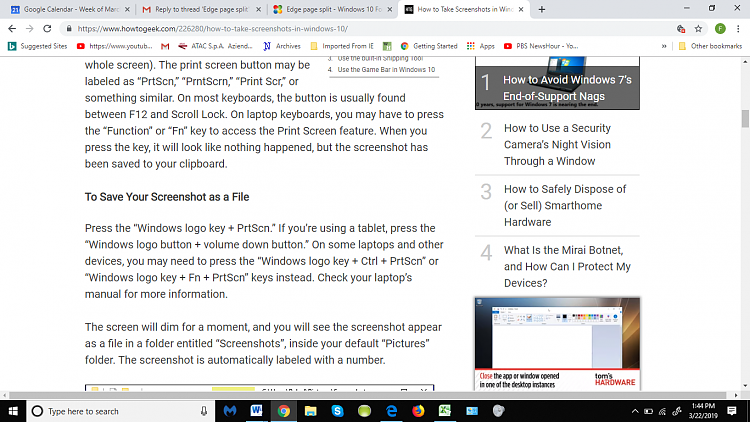The height and width of the screenshot is (422, 750).
Task: Open the Wi-Fi network tray icon
Action: coord(662,411)
